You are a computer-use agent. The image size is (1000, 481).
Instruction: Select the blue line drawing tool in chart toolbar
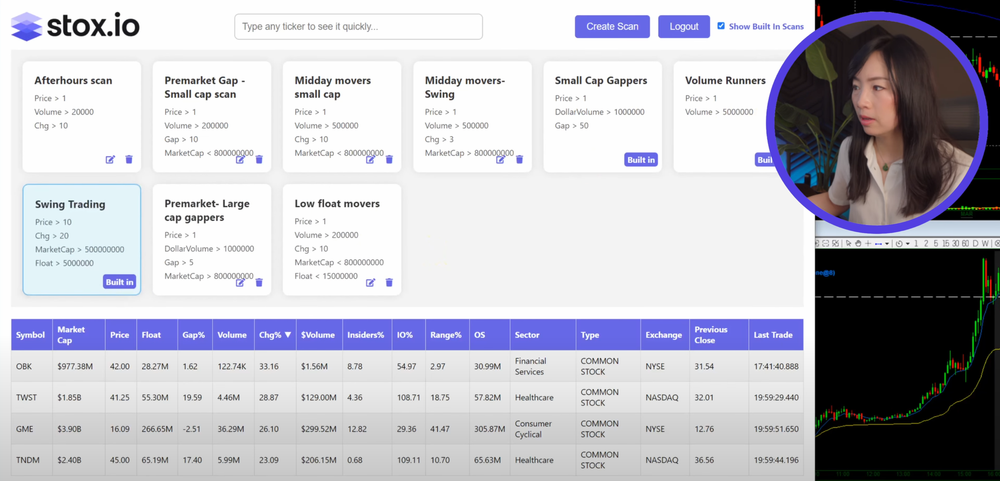click(x=878, y=244)
